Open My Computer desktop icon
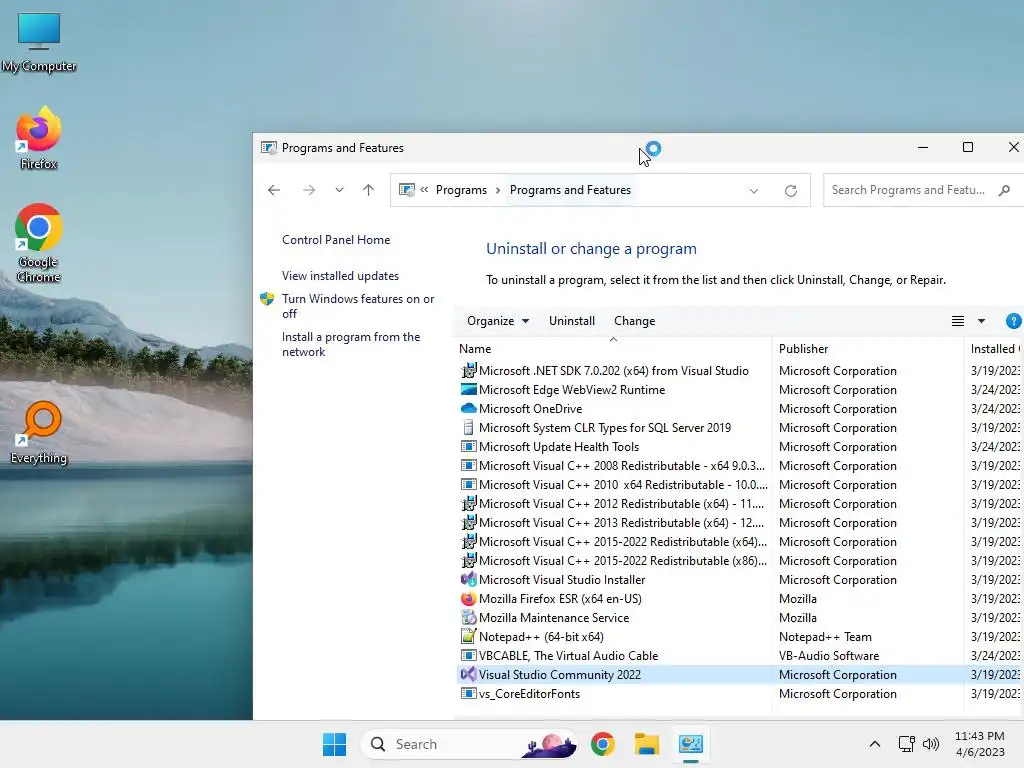The image size is (1024, 768). [39, 42]
